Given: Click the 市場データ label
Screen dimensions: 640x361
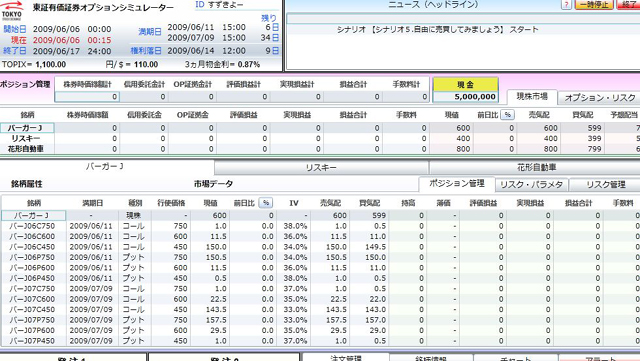Looking at the screenshot, I should click(213, 184).
